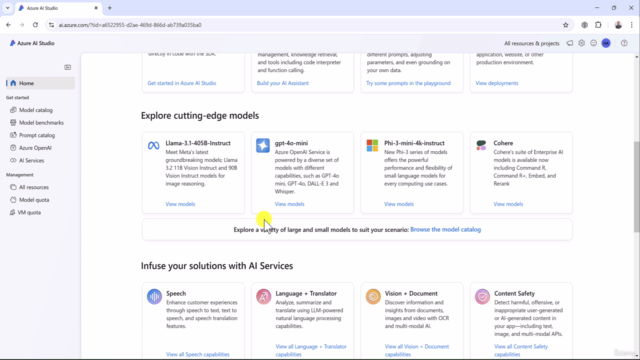The image size is (640, 360).
Task: Close the Azure AI Studio tab
Action: point(96,8)
